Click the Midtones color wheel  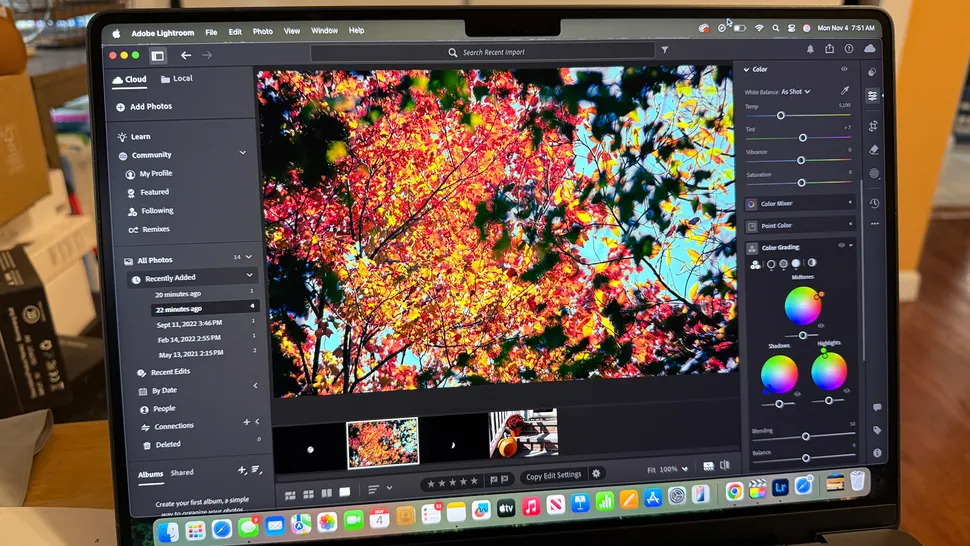point(802,306)
